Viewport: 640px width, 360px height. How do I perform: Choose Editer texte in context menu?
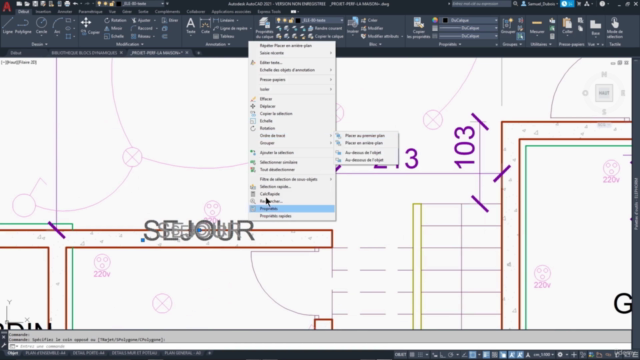(292, 62)
